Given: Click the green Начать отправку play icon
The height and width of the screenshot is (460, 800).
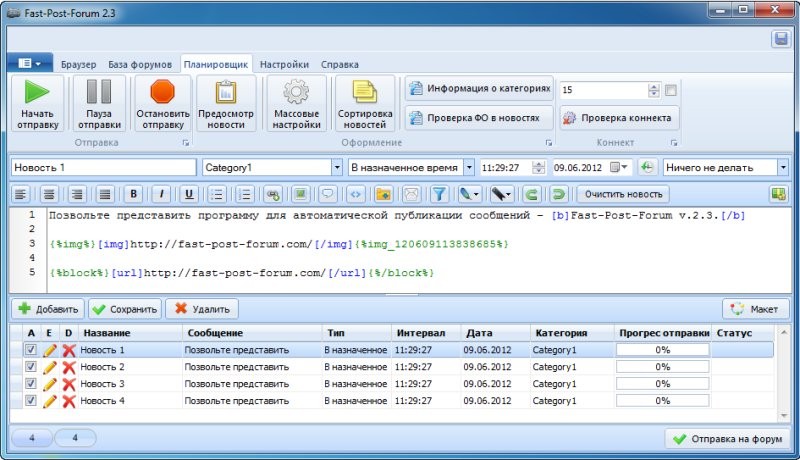Looking at the screenshot, I should pos(38,93).
